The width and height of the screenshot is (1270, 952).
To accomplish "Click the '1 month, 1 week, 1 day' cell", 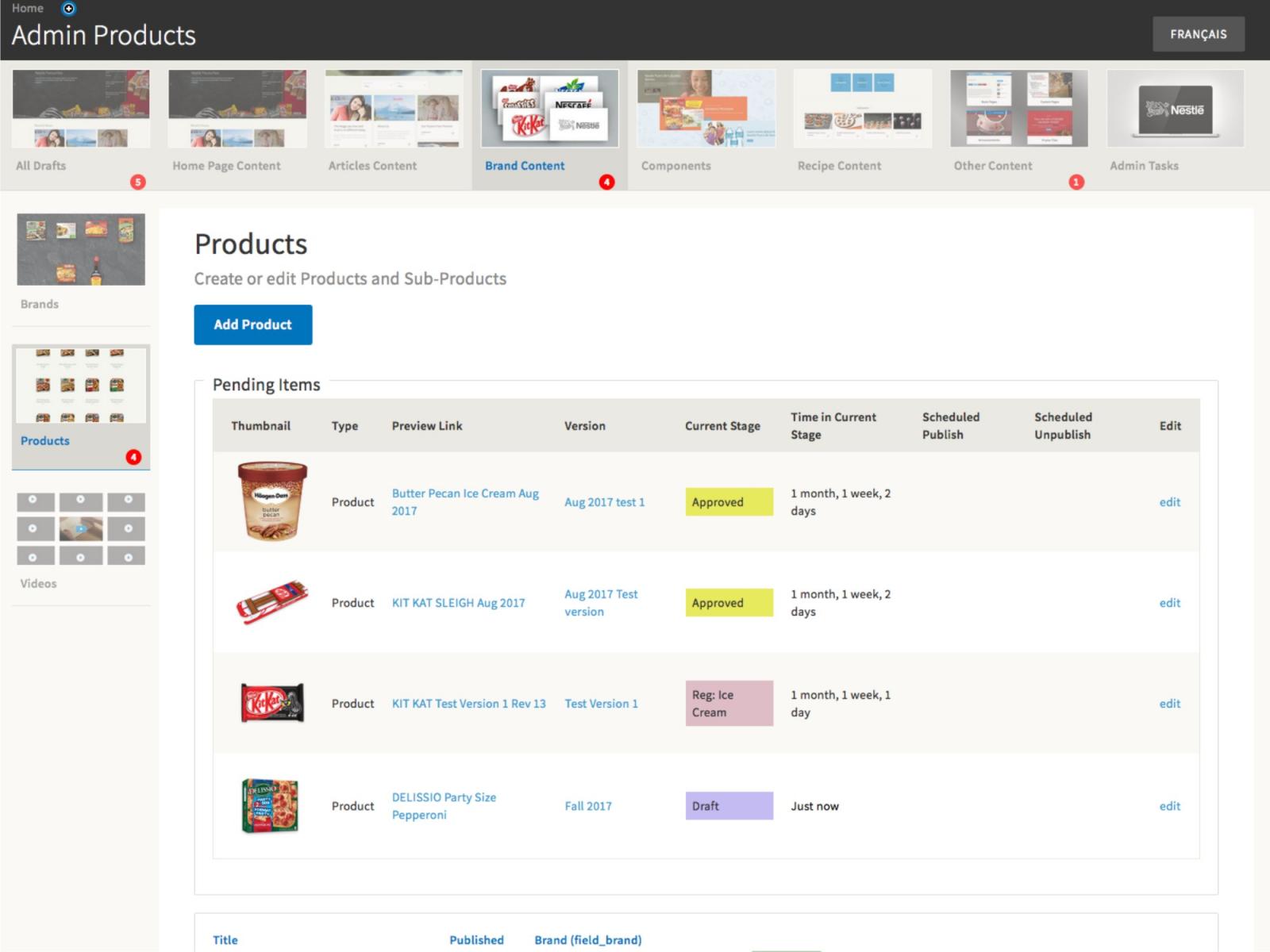I will (x=841, y=704).
